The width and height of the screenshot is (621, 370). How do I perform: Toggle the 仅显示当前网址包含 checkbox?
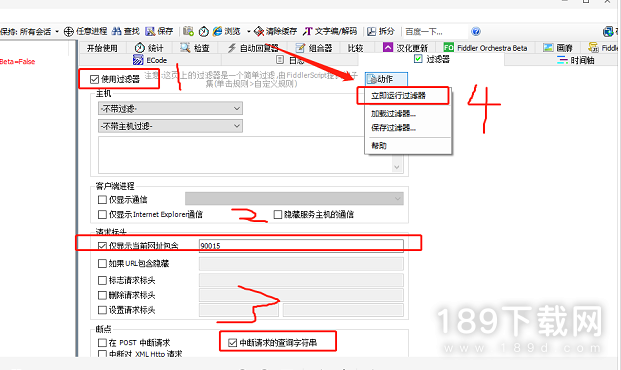(x=102, y=246)
